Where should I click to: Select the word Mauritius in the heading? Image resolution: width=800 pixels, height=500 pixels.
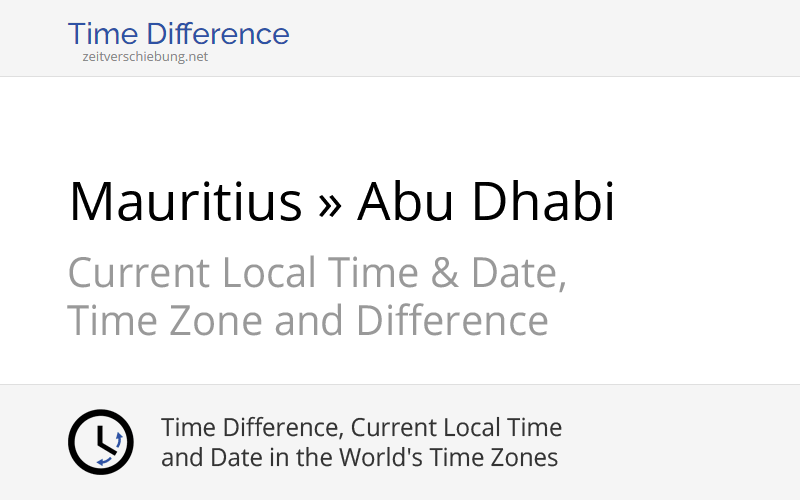coord(185,202)
